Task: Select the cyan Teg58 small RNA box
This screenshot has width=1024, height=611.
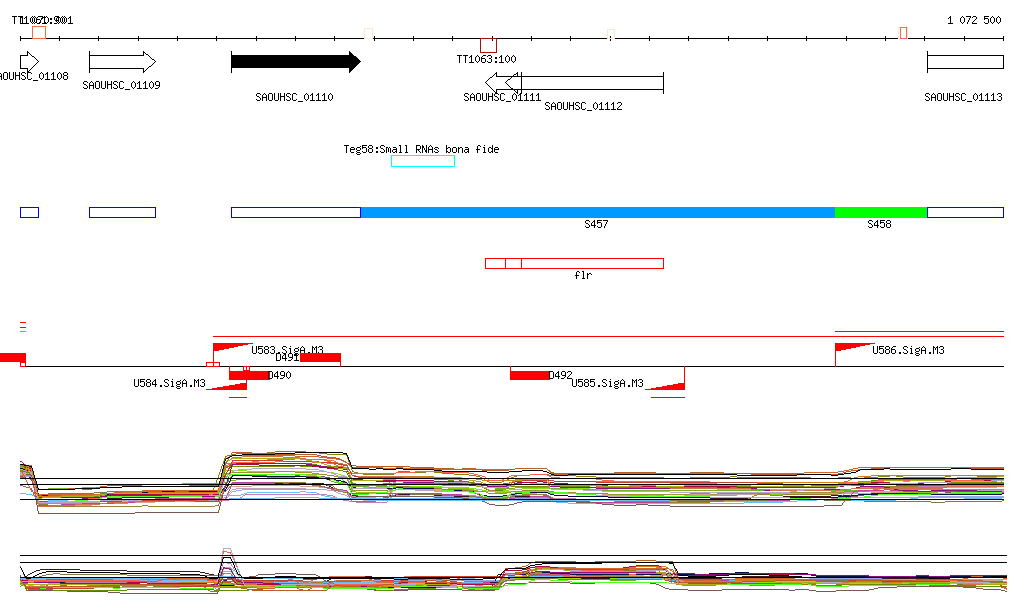Action: (423, 161)
